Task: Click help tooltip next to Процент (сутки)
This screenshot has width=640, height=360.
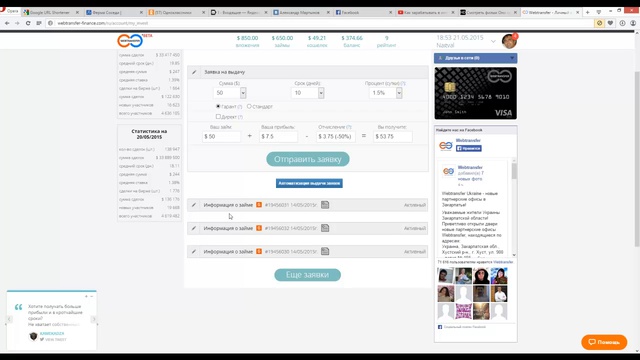Action: (403, 83)
